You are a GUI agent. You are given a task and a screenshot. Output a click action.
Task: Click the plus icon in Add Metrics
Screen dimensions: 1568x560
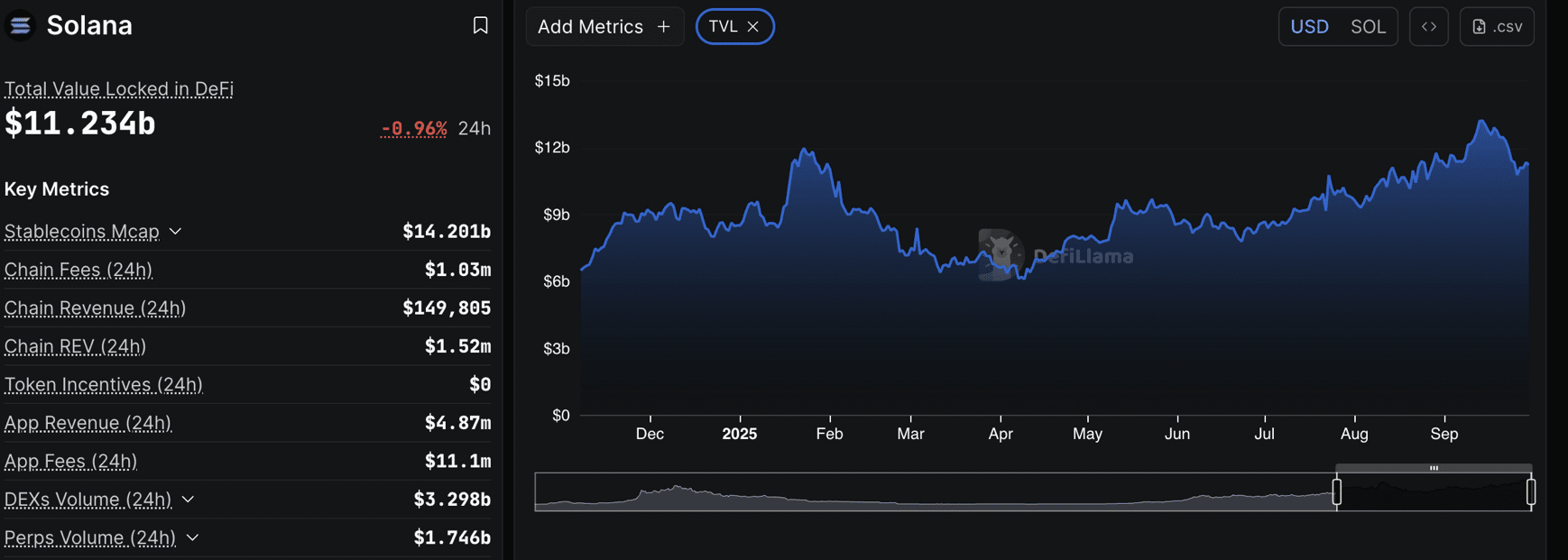[664, 27]
